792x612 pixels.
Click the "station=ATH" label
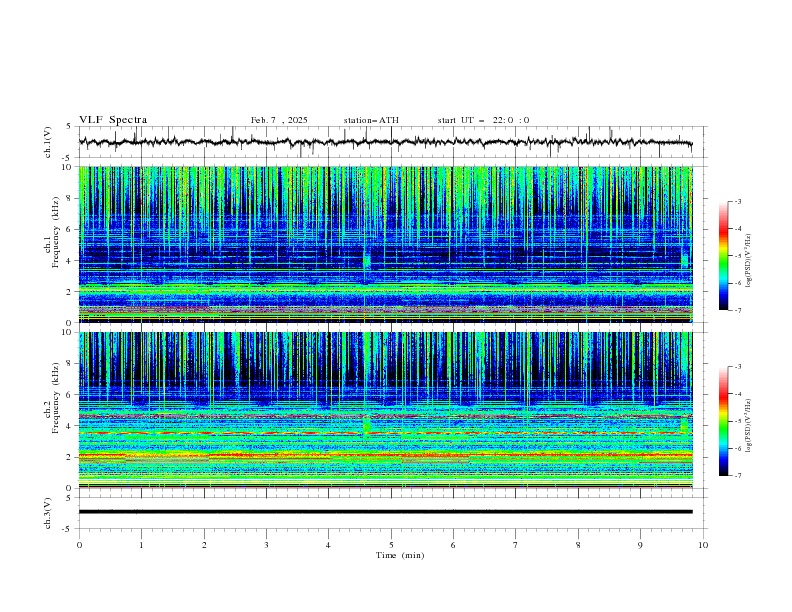click(x=371, y=120)
